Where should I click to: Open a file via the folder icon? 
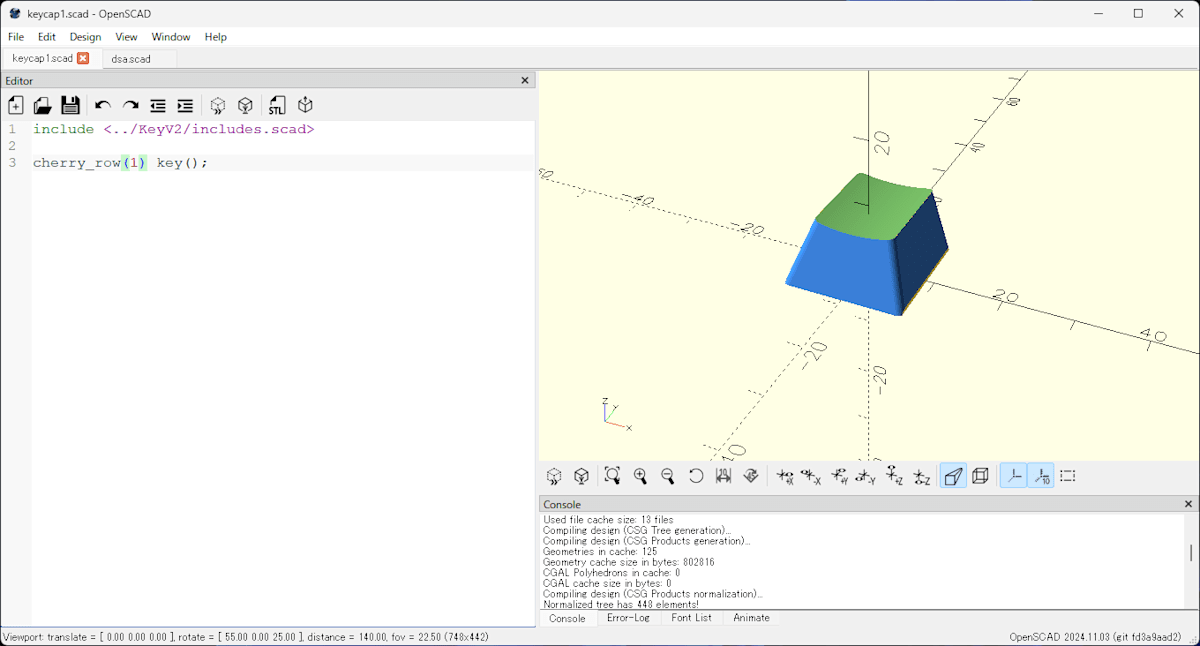(43, 105)
